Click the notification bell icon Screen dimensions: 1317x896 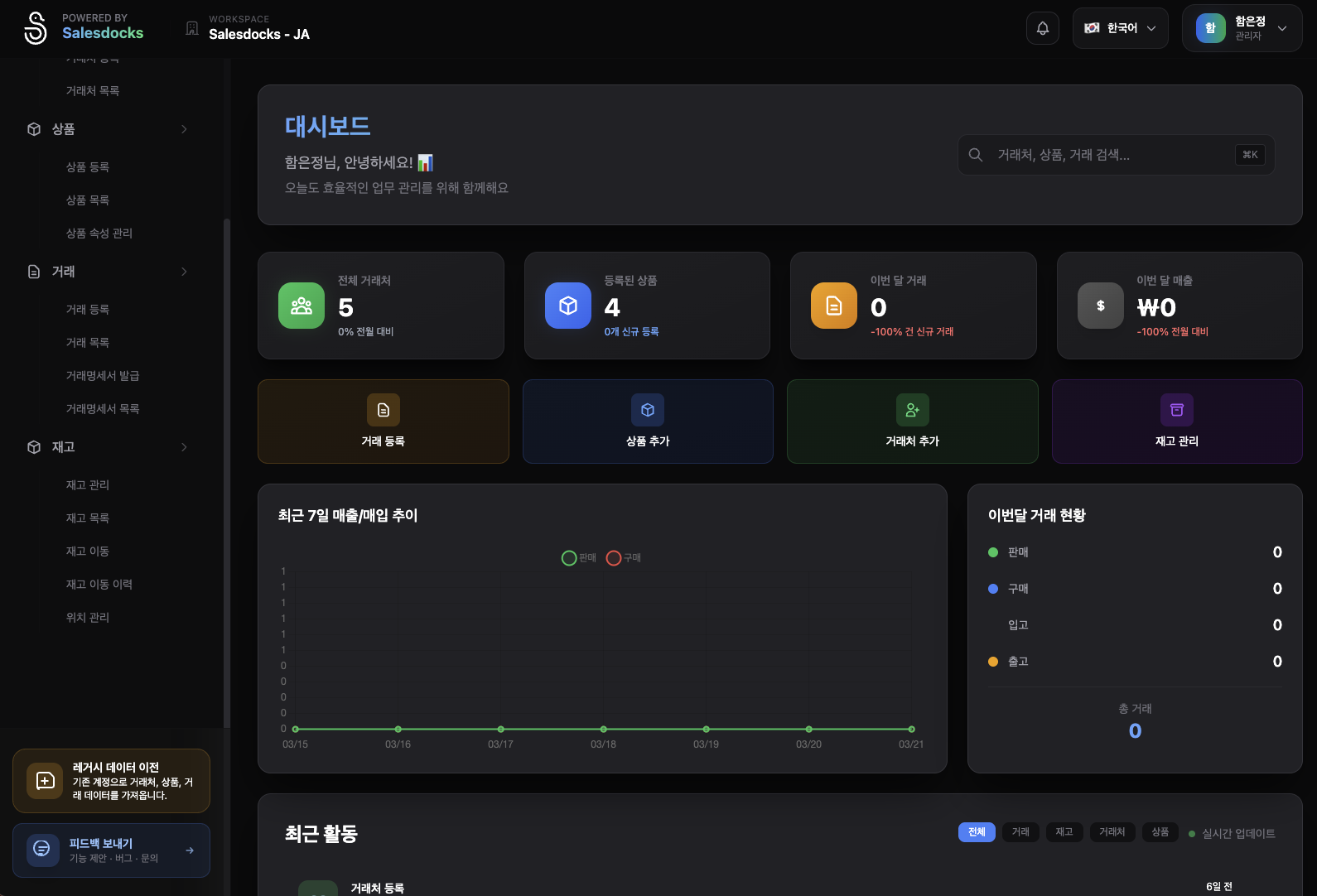[x=1042, y=28]
